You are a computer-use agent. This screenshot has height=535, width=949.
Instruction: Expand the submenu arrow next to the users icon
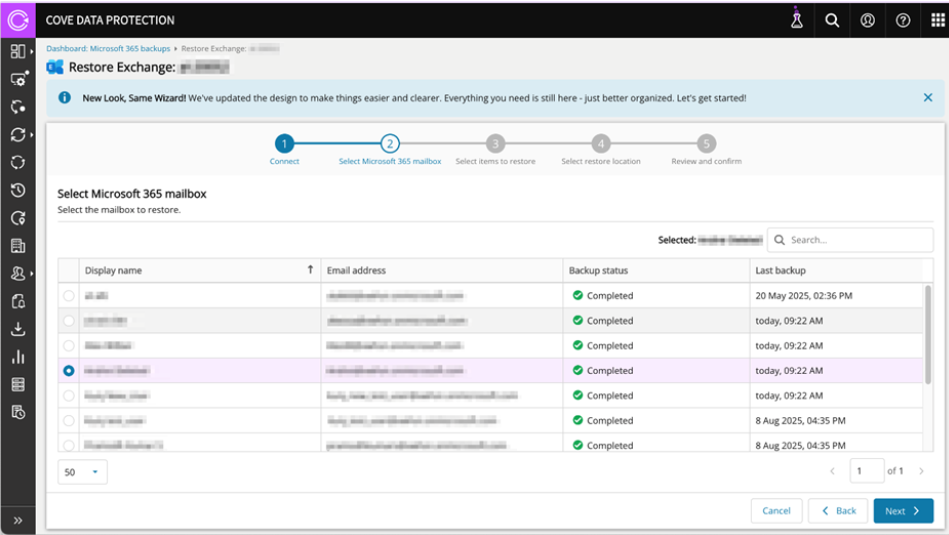pos(31,274)
